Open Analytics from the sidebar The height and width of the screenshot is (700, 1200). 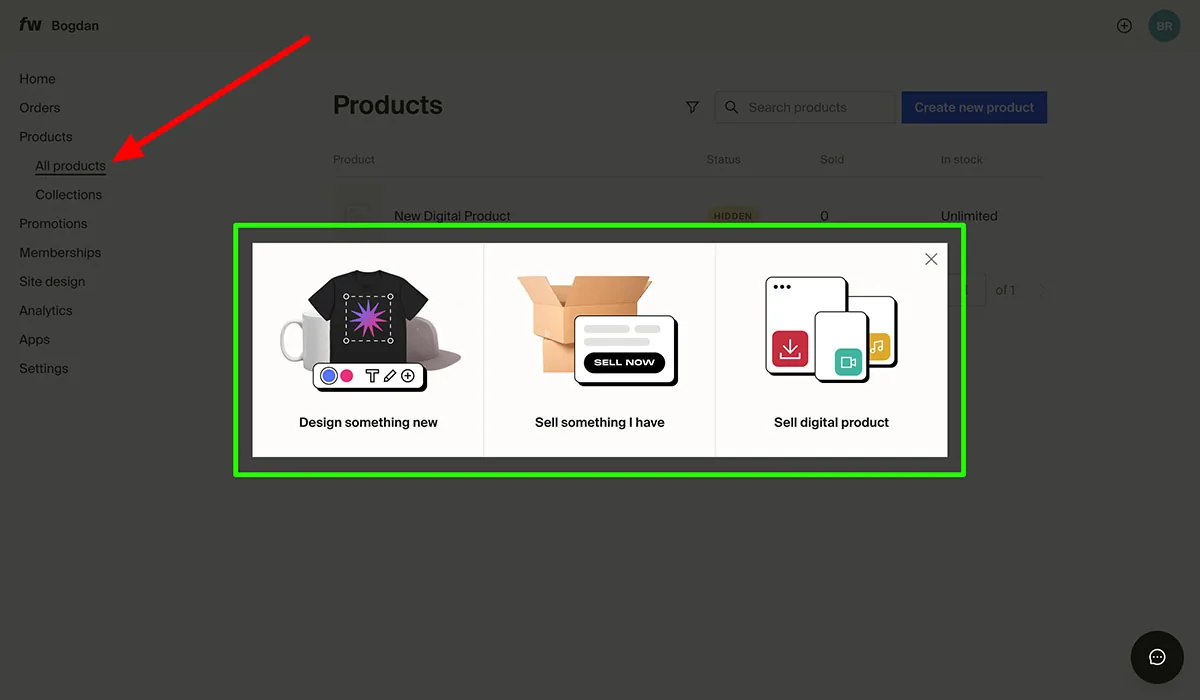tap(45, 310)
